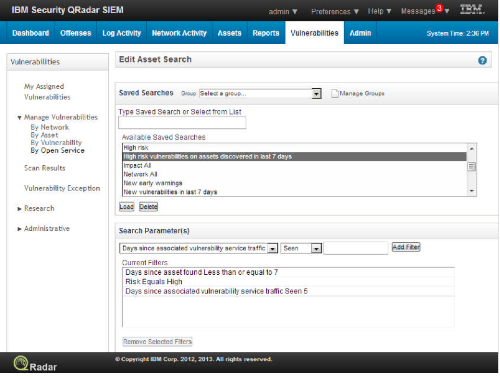Open the Preferences dropdown menu
This screenshot has height=379, width=500.
(335, 12)
